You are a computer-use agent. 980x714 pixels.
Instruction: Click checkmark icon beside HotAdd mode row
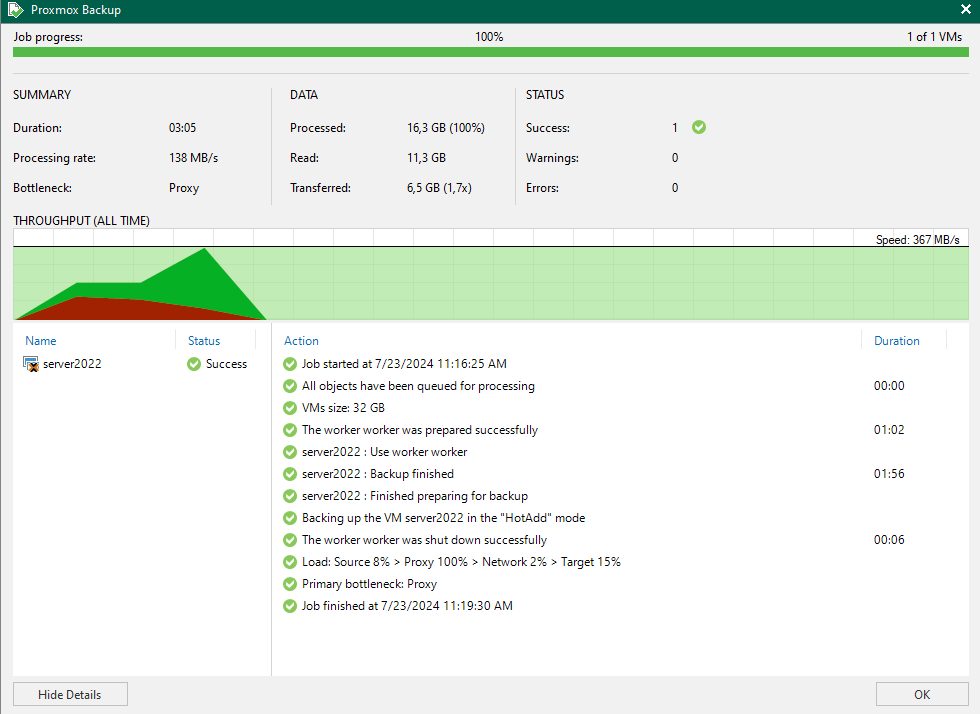289,518
